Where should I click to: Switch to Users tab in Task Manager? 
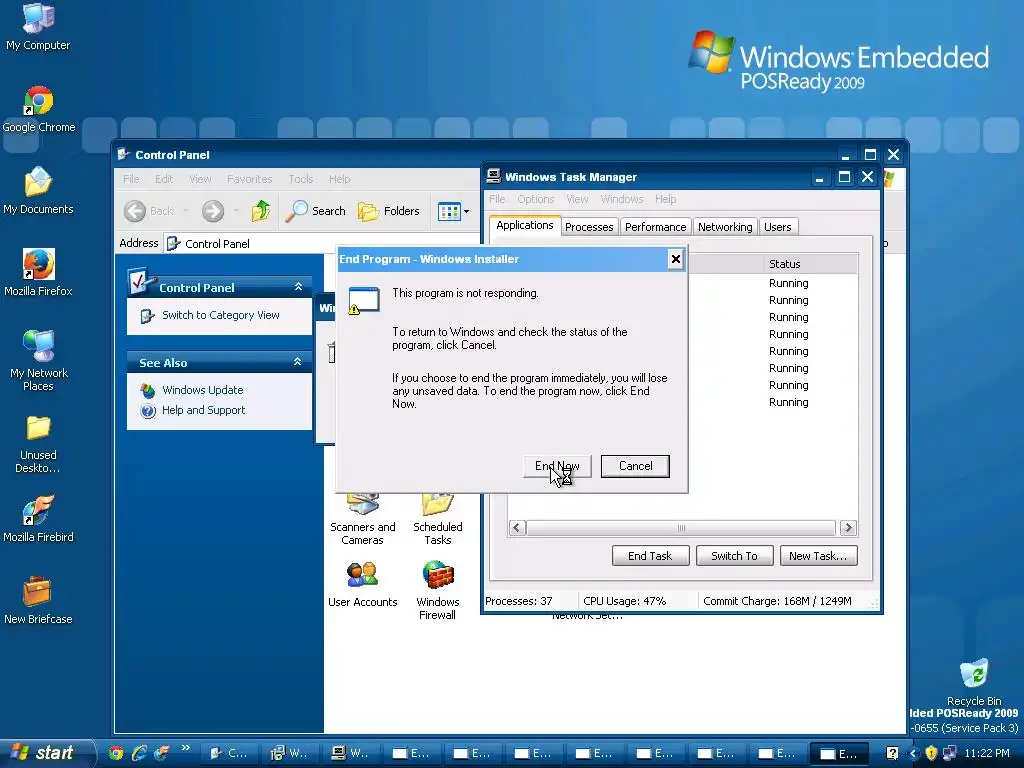pos(777,227)
